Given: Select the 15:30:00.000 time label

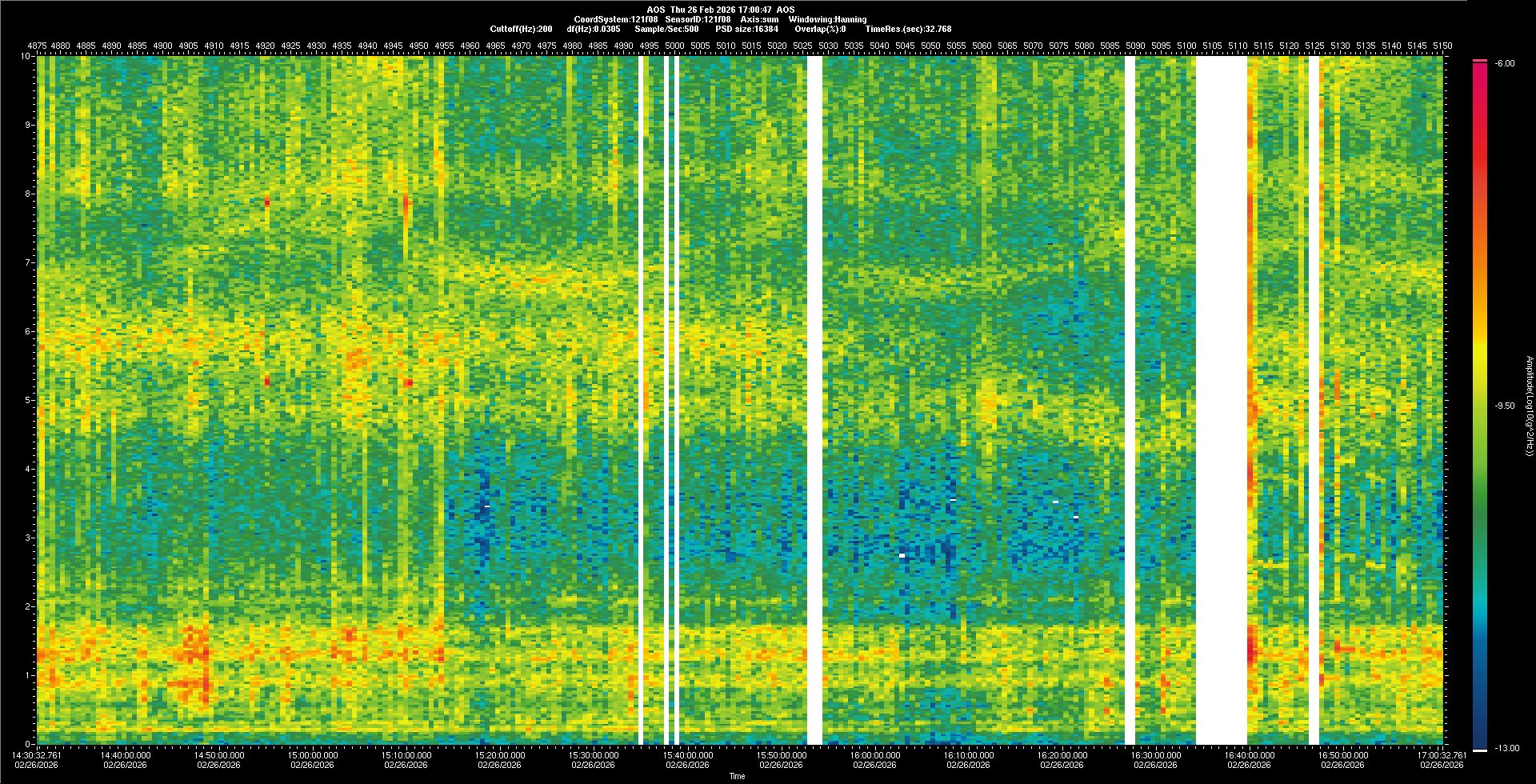Looking at the screenshot, I should [x=594, y=754].
